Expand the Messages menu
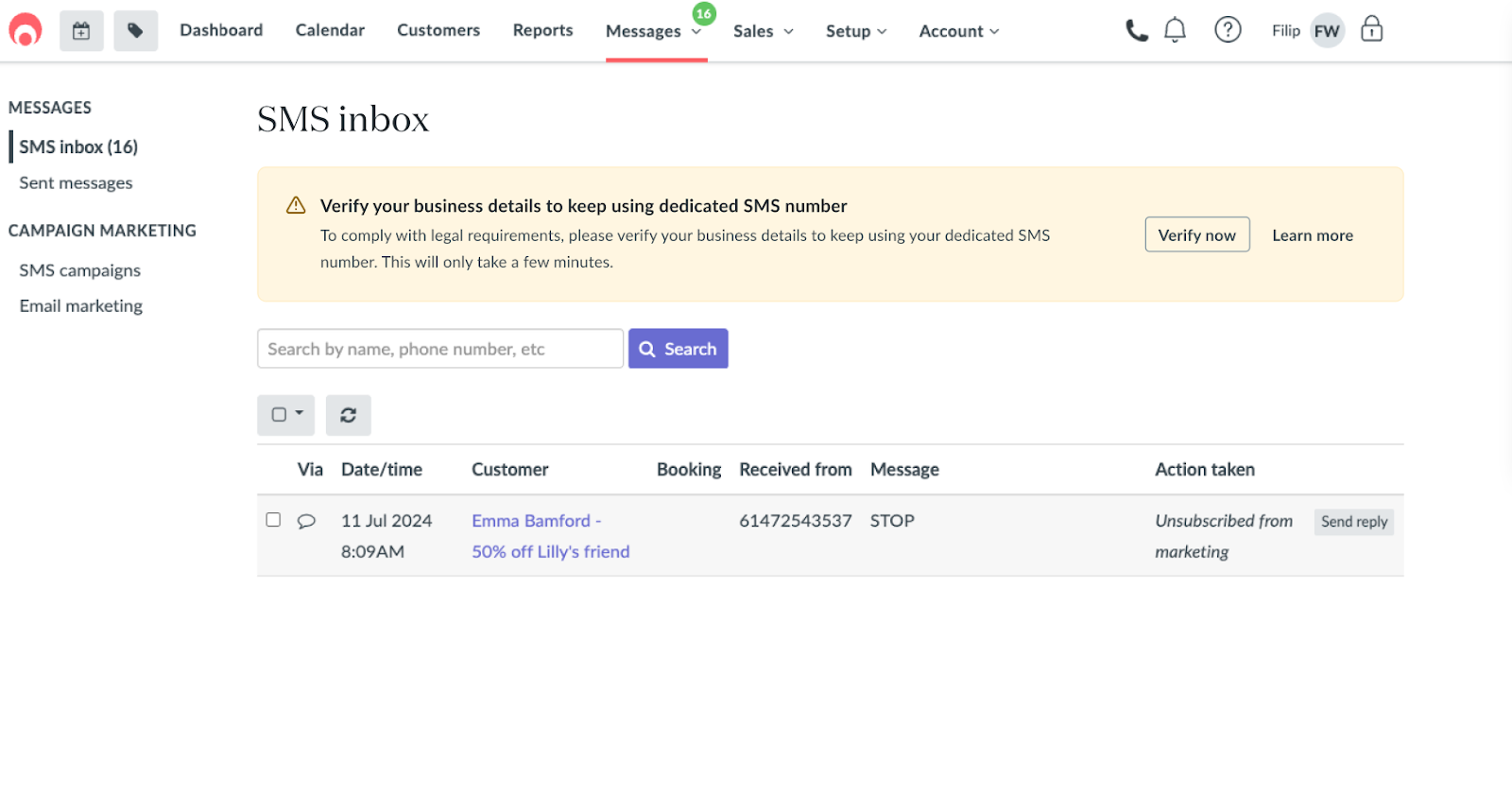This screenshot has height=796, width=1512. tap(654, 31)
